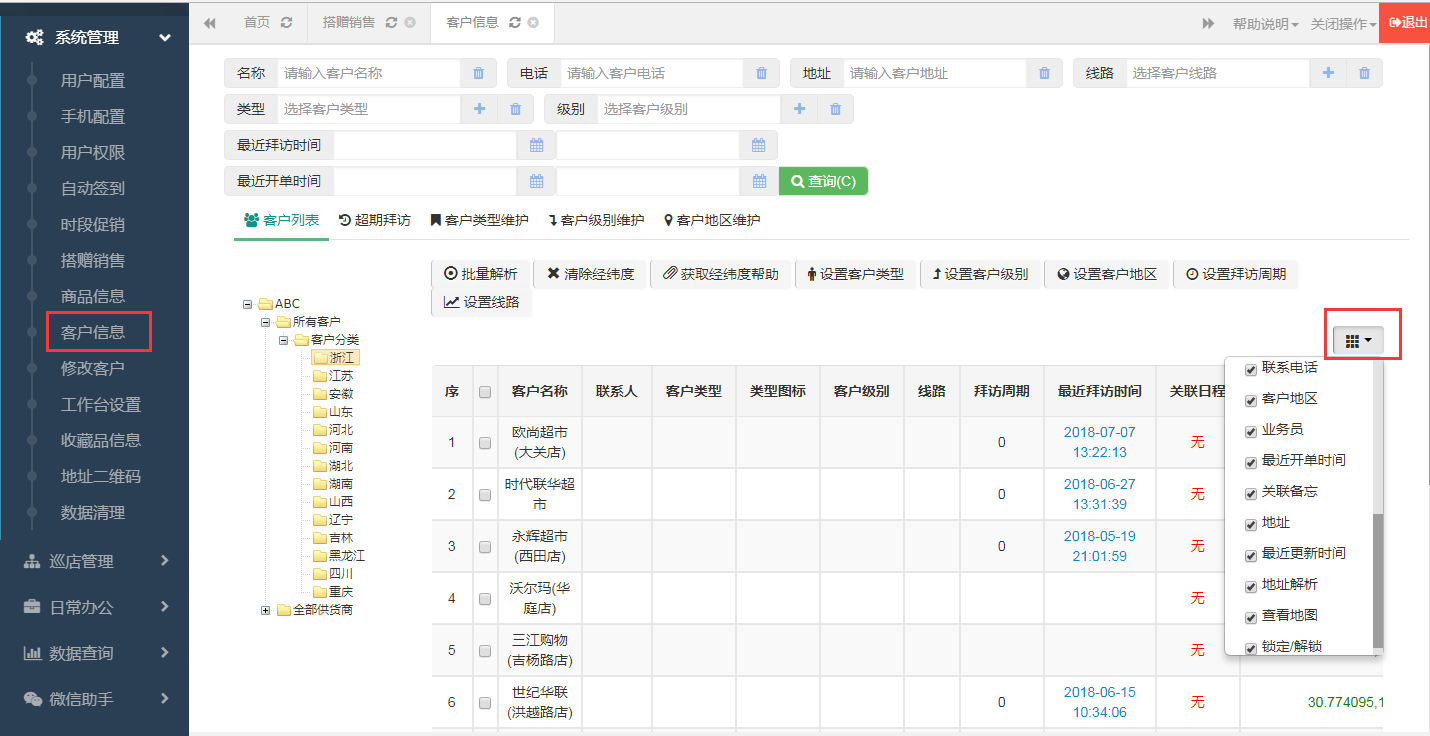Click the 批量解析 button
The height and width of the screenshot is (736, 1430).
pyautogui.click(x=481, y=274)
